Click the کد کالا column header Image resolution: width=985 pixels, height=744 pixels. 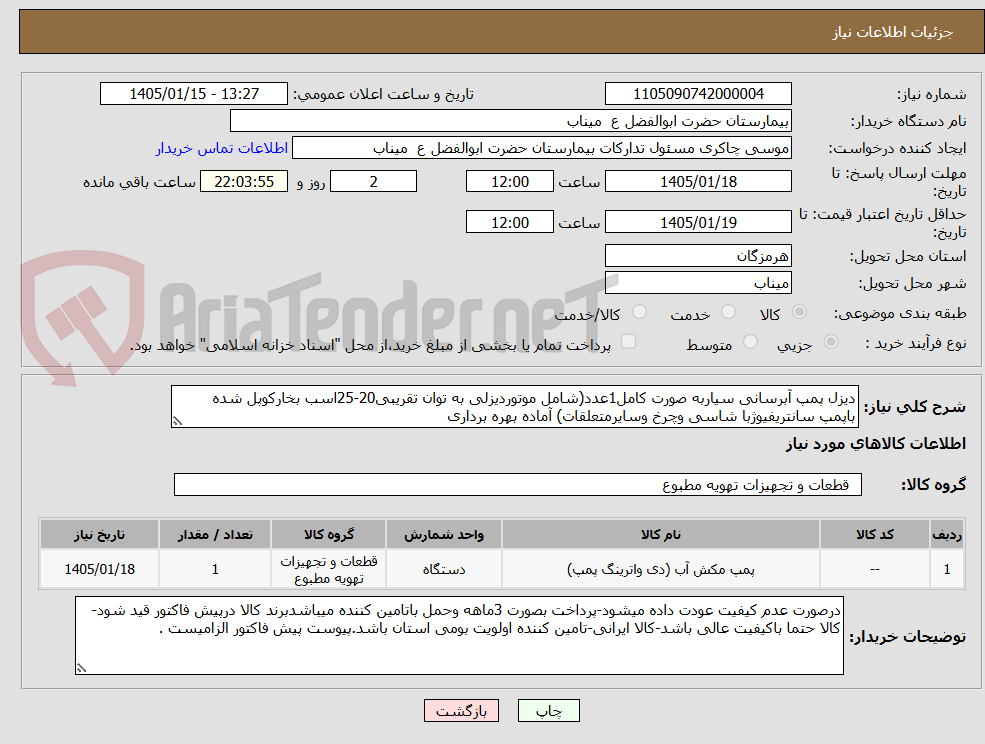coord(875,535)
